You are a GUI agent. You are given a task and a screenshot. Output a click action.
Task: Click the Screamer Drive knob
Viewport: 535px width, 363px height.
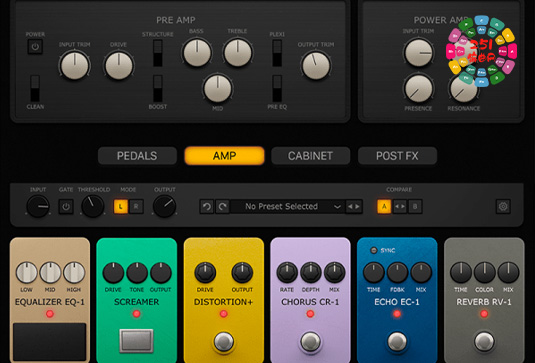113,273
